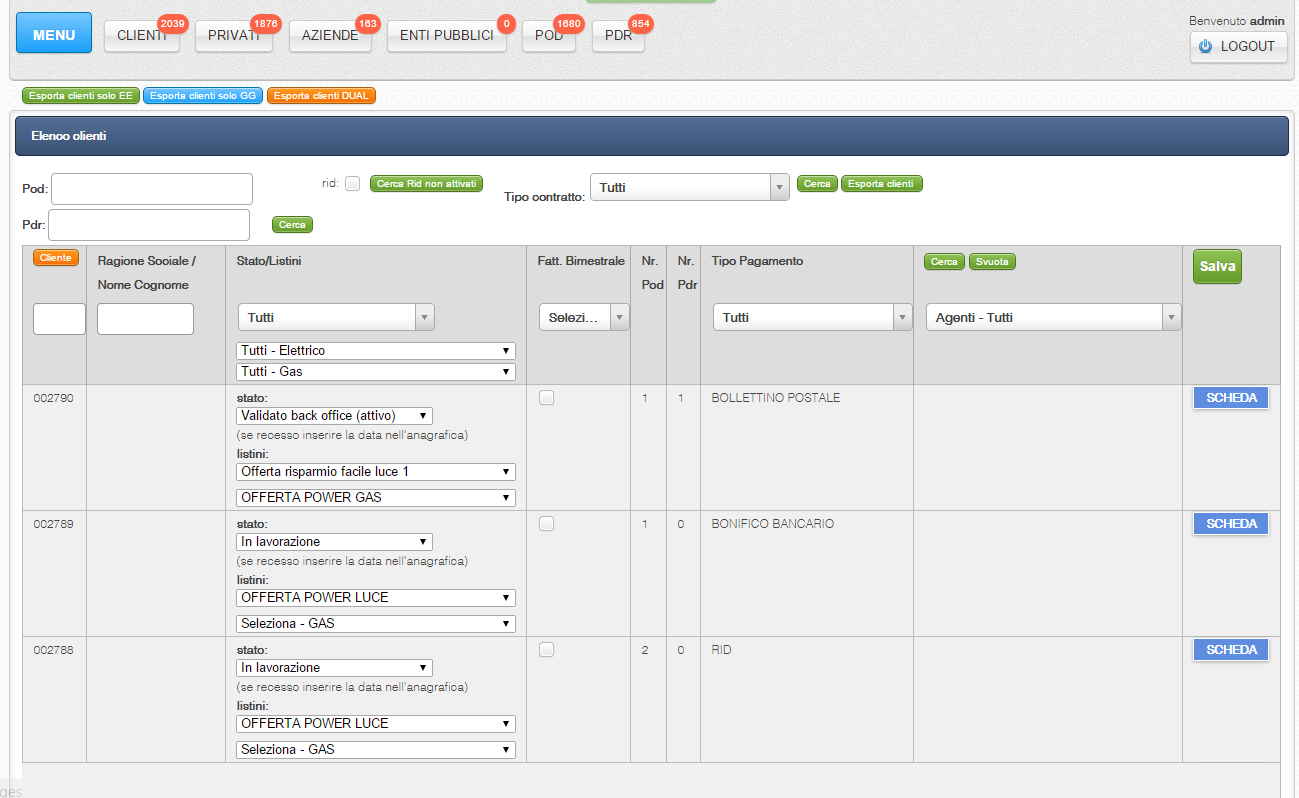Click the 1876 badge on PRIVATI

[x=265, y=23]
